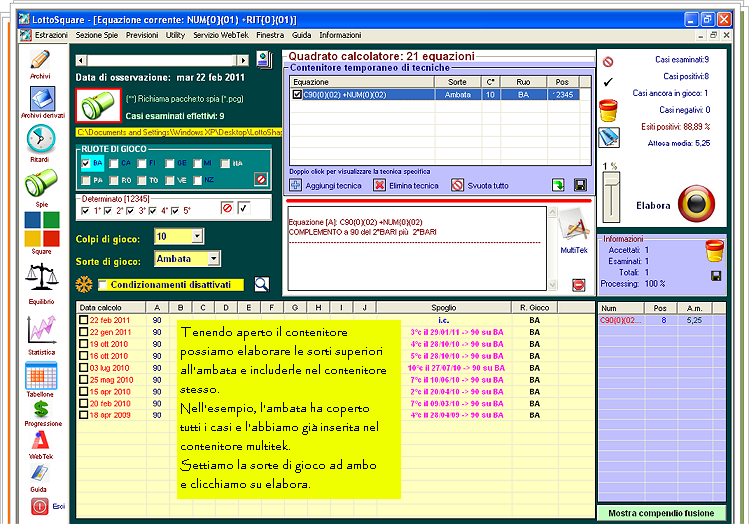
Task: Click the date scrollbar right arrow
Action: 244,60
